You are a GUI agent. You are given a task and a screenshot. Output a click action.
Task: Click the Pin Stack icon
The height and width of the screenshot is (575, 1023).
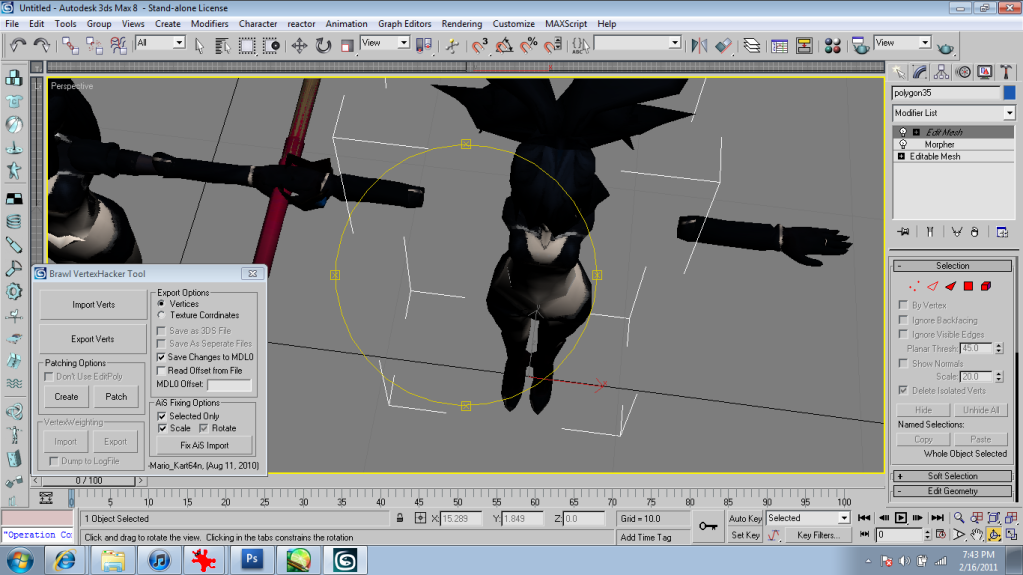pos(904,232)
